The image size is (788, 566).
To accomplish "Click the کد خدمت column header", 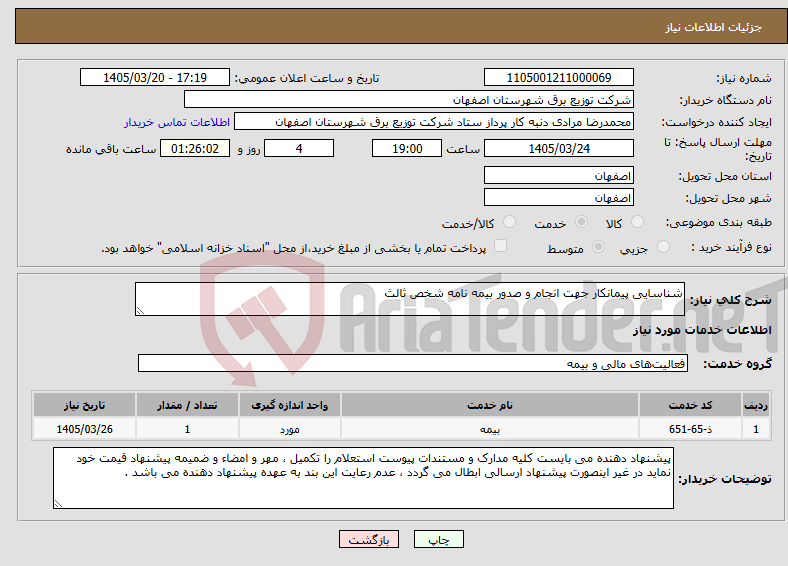I will (691, 405).
